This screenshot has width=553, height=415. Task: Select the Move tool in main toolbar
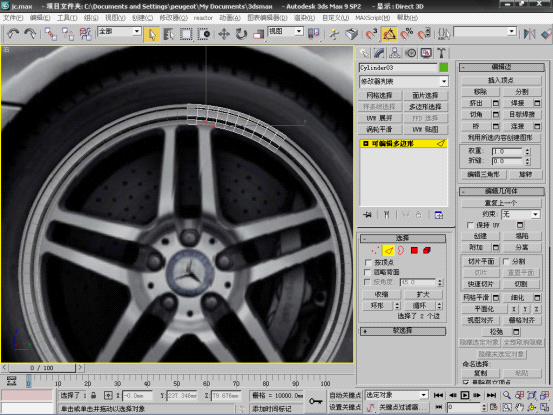(224, 34)
